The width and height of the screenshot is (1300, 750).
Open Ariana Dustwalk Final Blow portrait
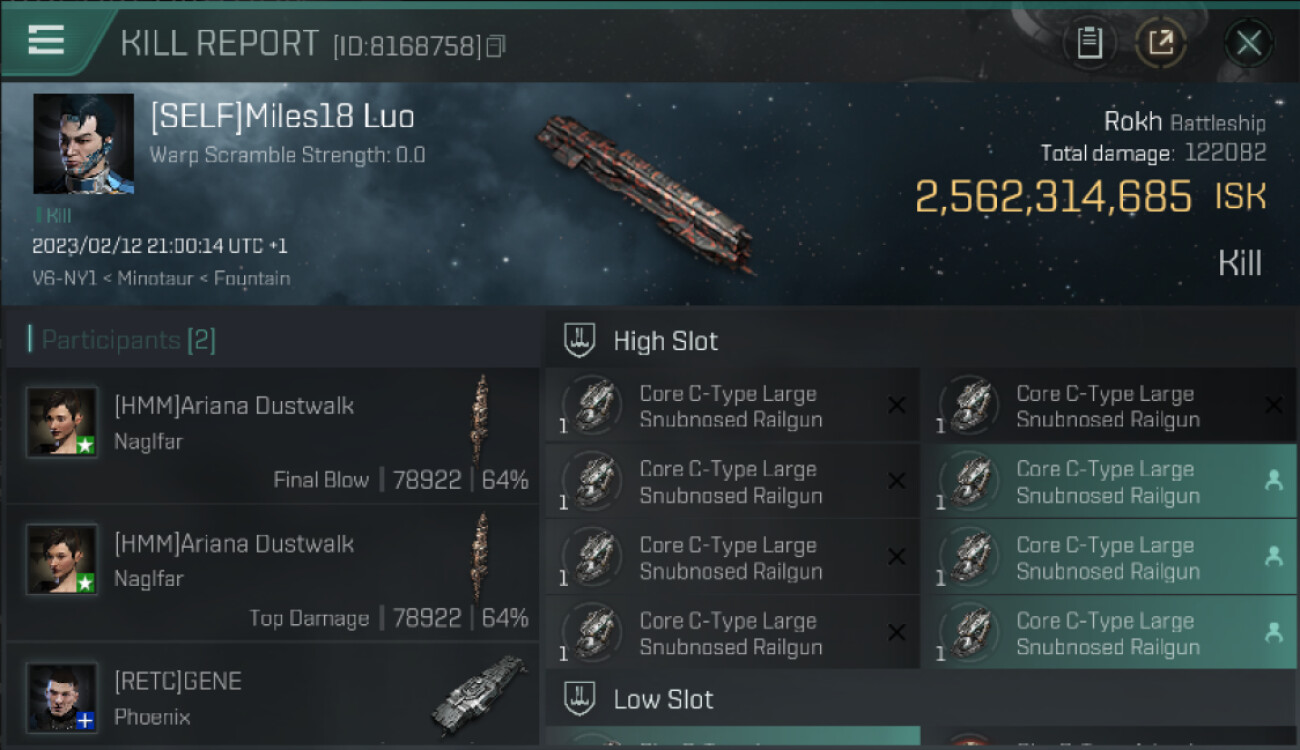62,422
